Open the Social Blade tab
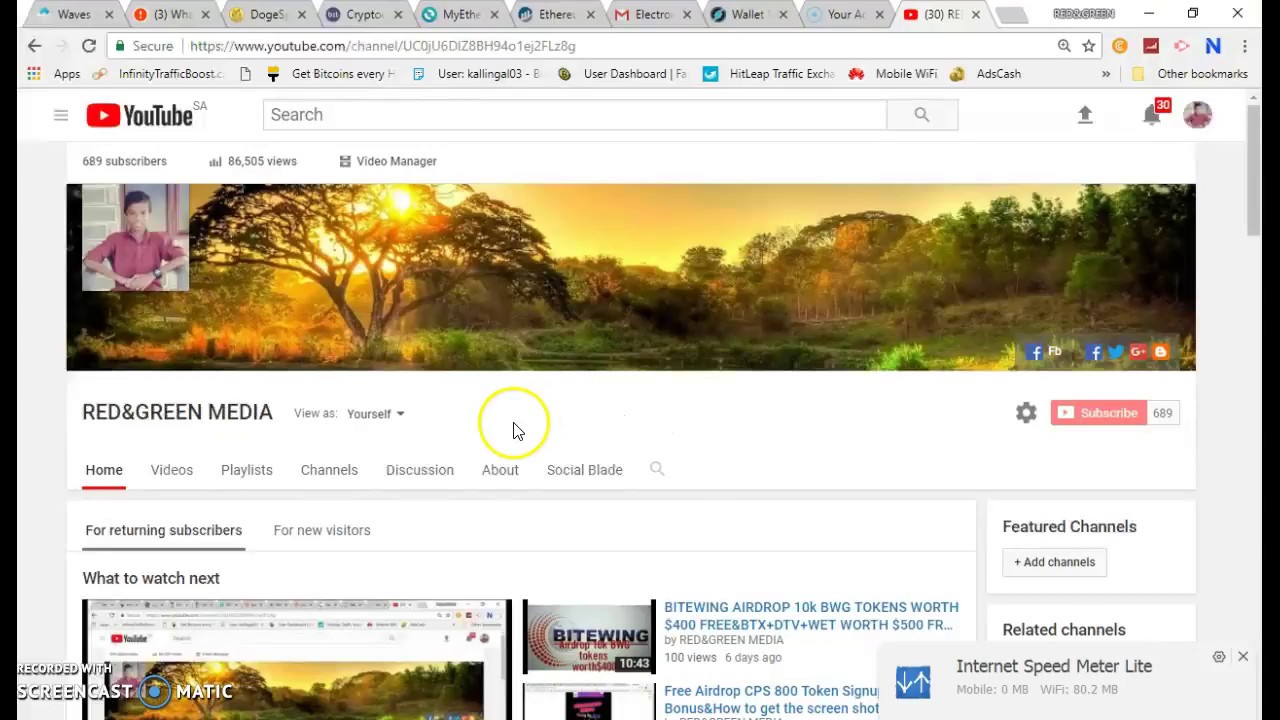 pos(585,470)
